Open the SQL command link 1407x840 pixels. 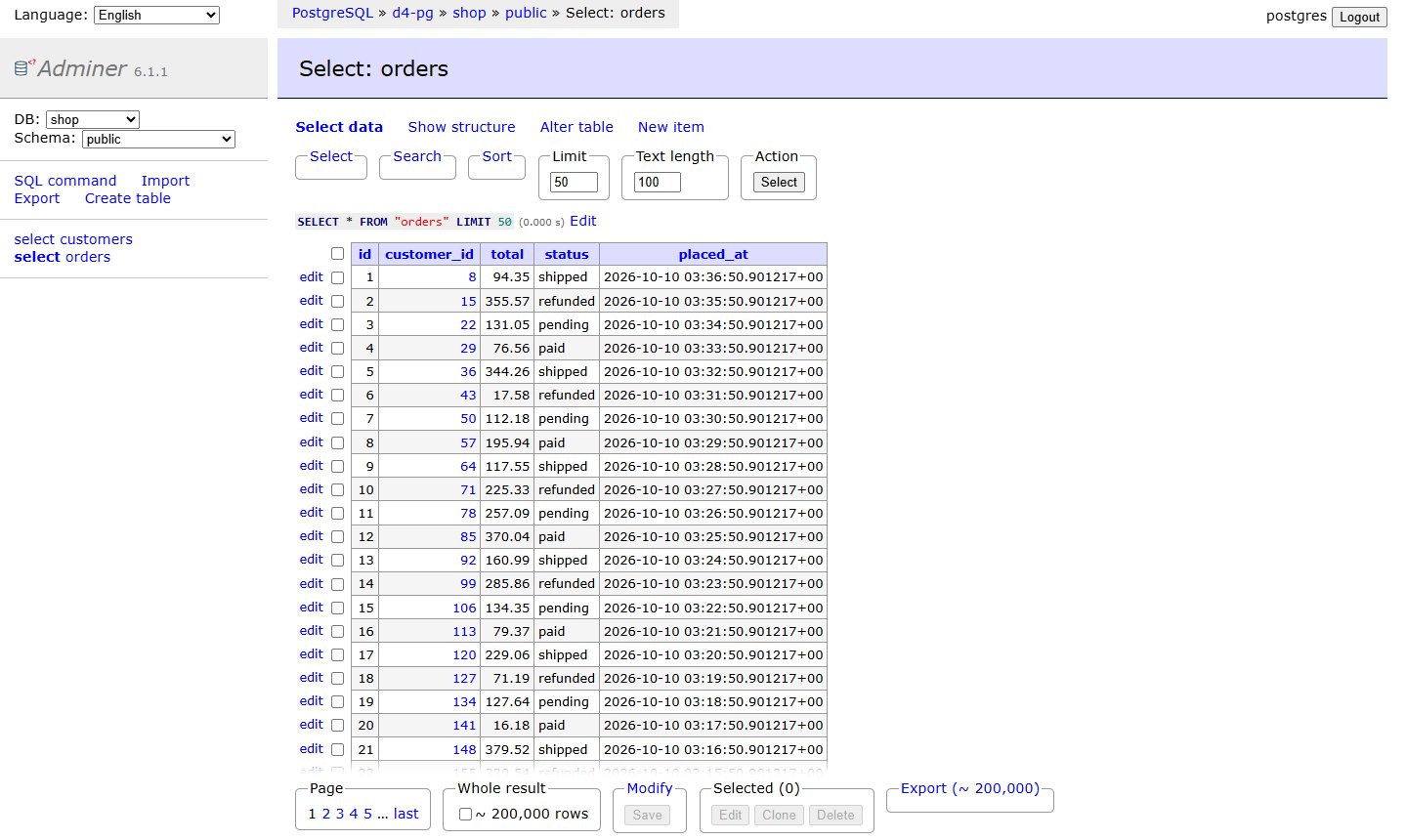pyautogui.click(x=65, y=181)
